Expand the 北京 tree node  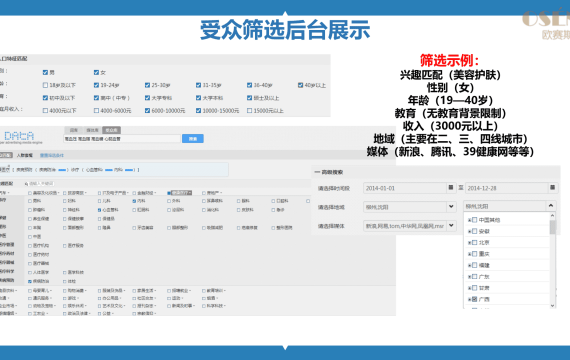(x=469, y=243)
